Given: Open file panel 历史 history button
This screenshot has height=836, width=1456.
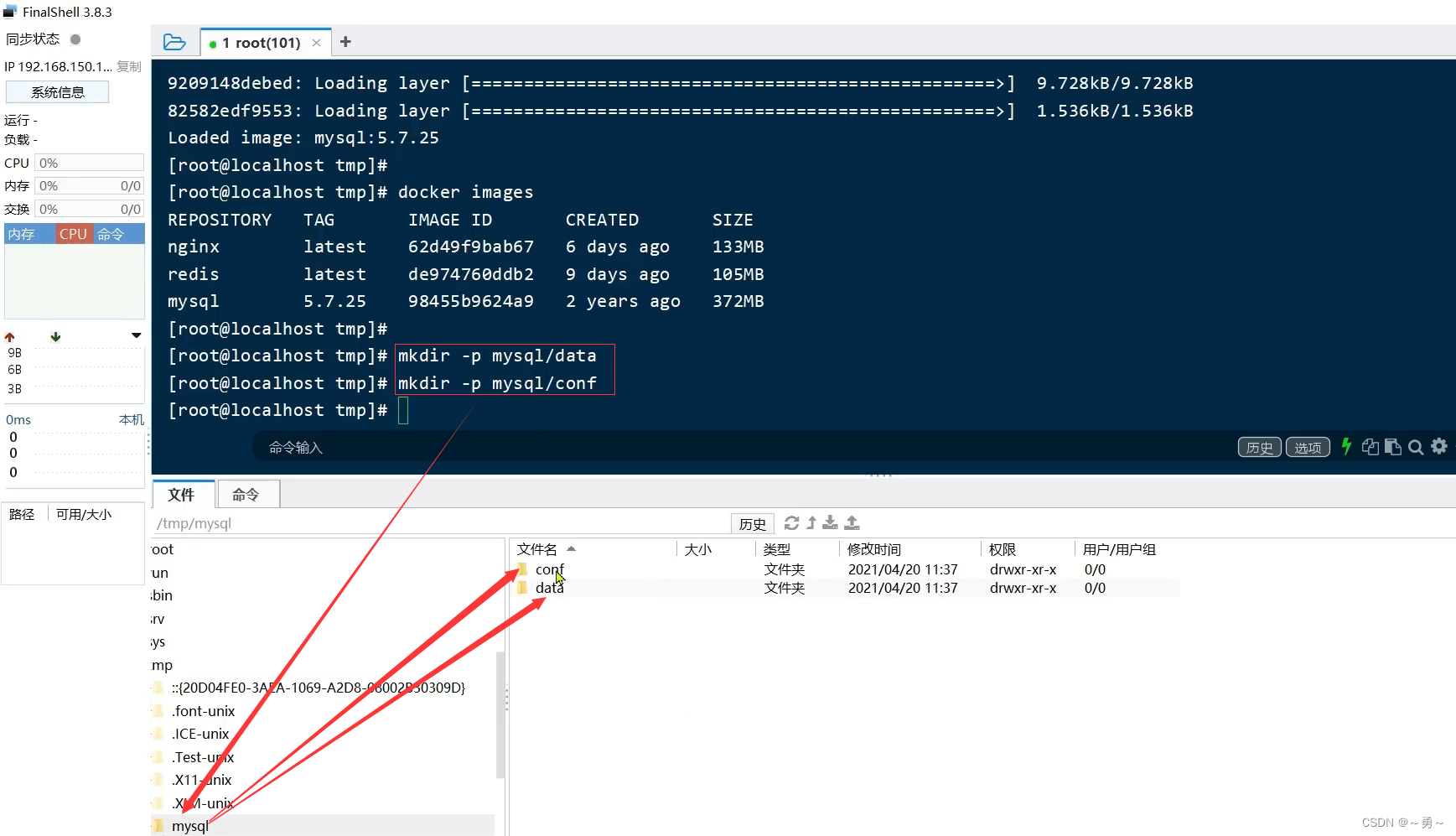Looking at the screenshot, I should pyautogui.click(x=752, y=524).
